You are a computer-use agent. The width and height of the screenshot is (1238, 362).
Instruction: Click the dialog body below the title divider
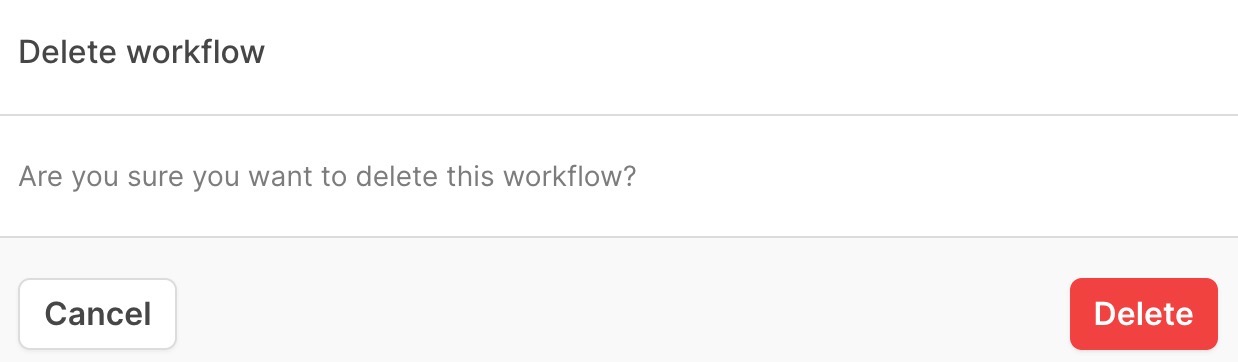point(619,176)
